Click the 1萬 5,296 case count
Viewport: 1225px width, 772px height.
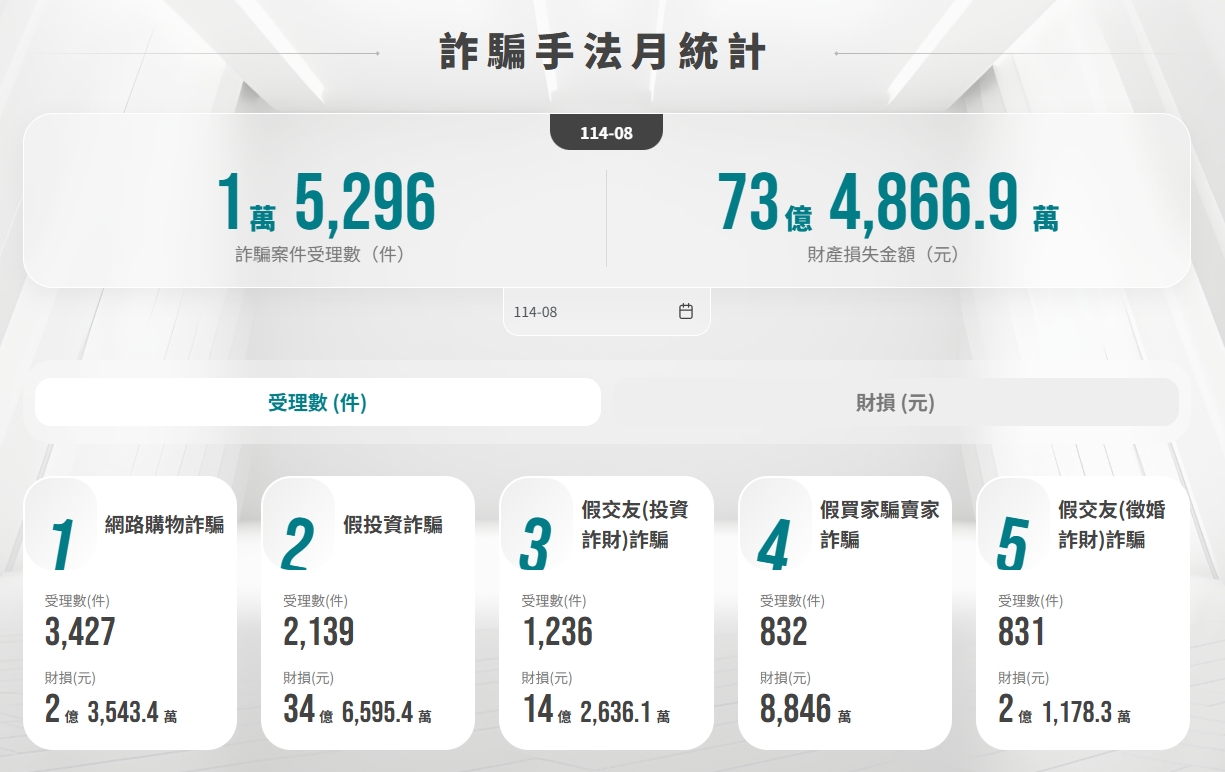point(326,202)
